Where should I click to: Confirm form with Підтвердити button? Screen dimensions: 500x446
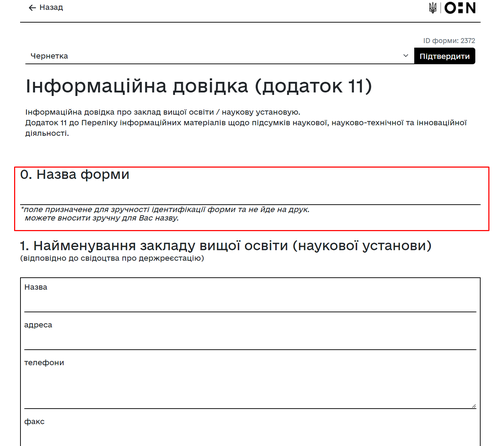pyautogui.click(x=445, y=56)
